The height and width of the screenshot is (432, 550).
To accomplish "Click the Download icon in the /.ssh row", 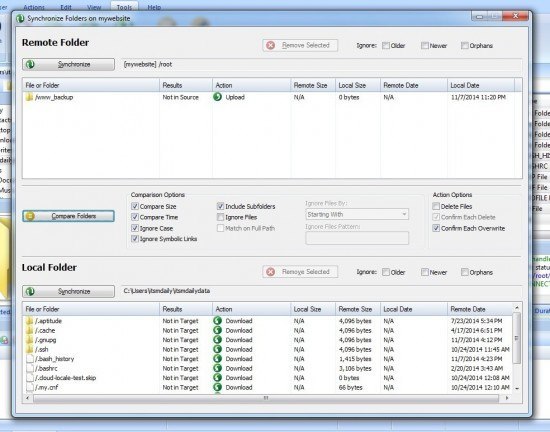I will click(217, 349).
